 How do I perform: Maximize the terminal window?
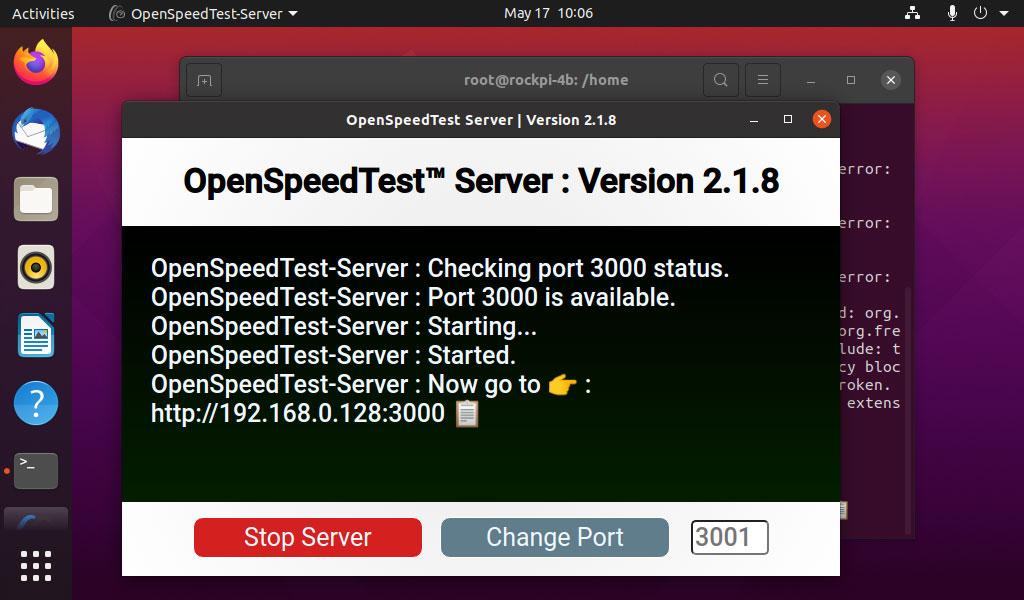click(x=850, y=80)
